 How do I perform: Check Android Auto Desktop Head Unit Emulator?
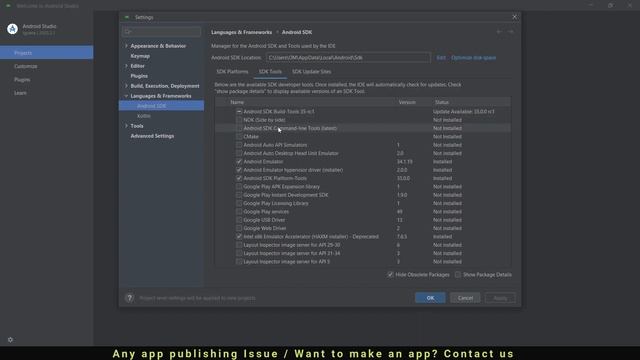click(x=239, y=153)
